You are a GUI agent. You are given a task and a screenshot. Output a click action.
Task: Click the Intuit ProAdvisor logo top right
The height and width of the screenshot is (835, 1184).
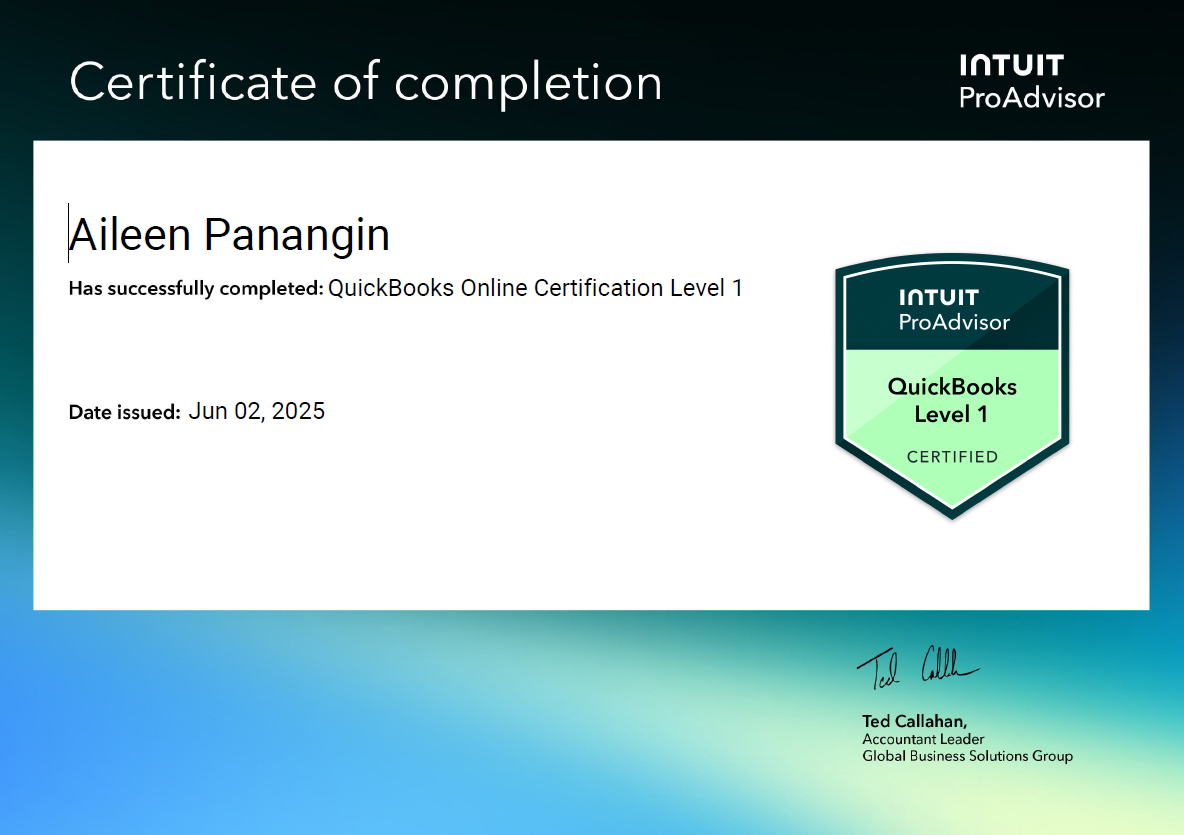pyautogui.click(x=1031, y=81)
